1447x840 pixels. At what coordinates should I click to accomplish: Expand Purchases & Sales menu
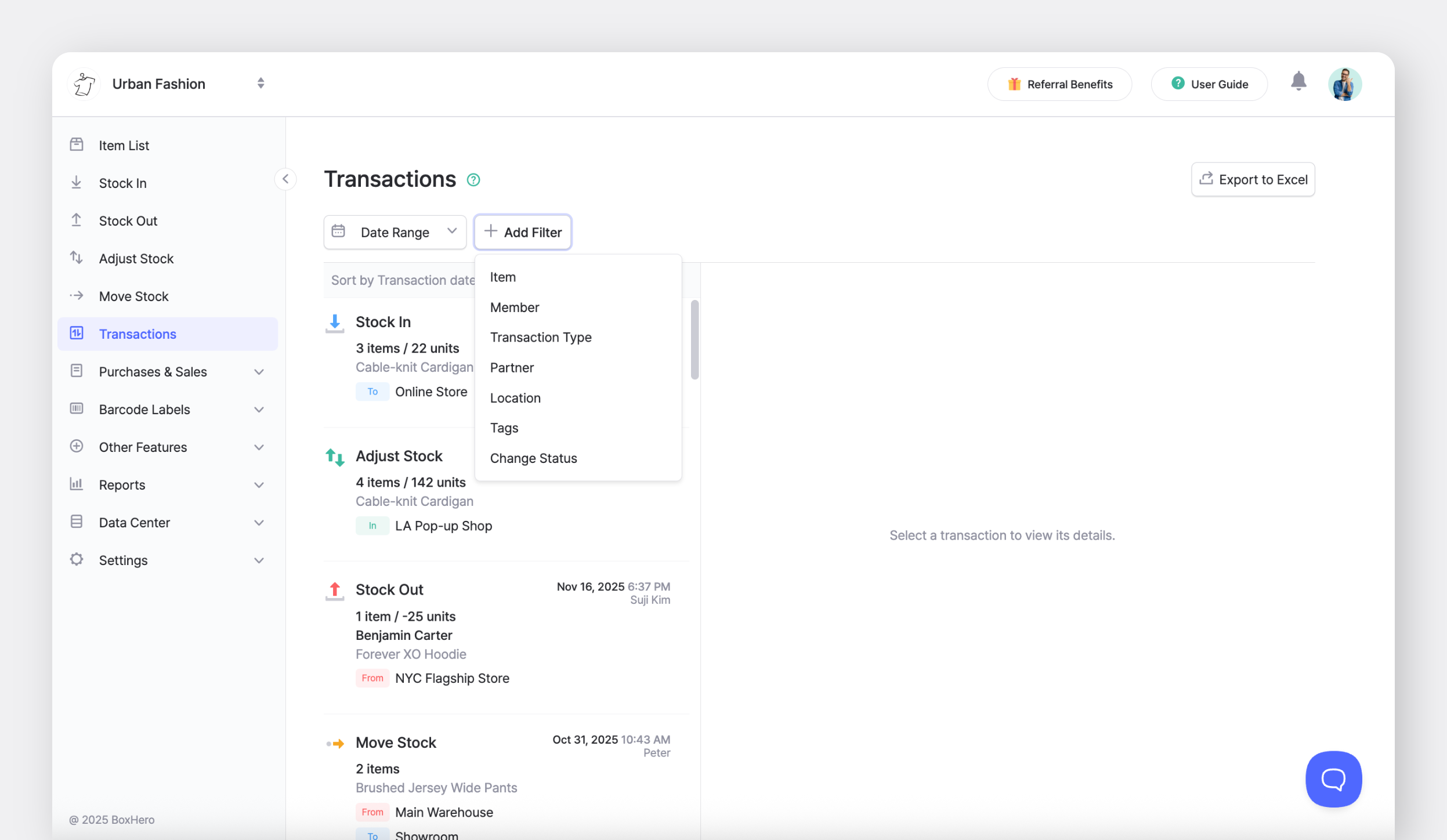pos(259,372)
